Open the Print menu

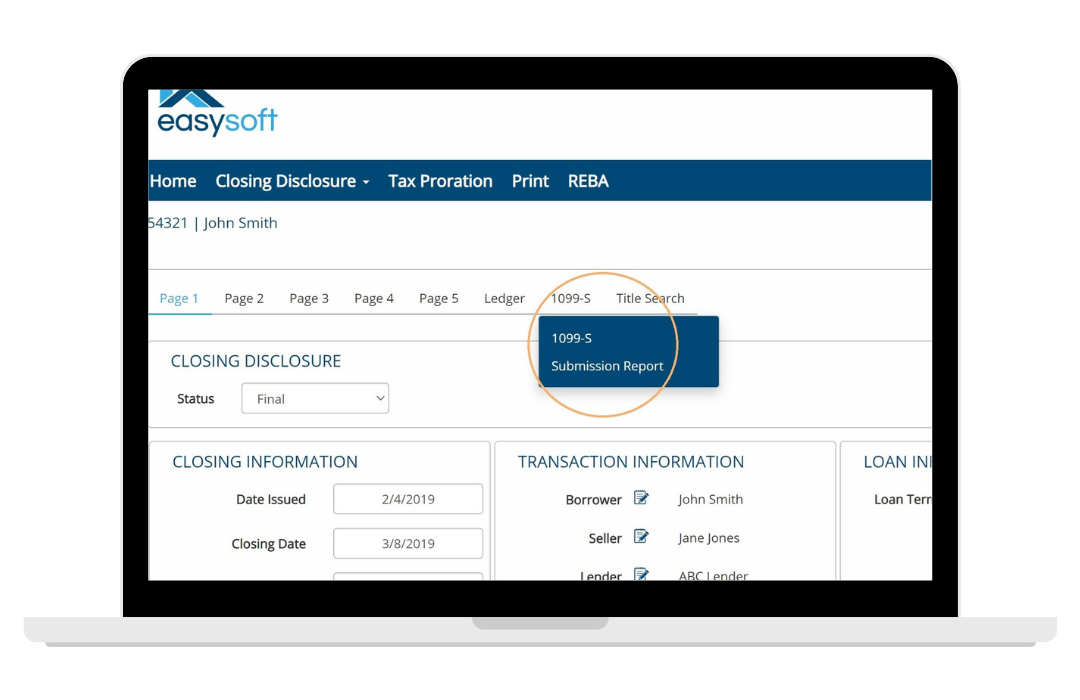point(529,181)
